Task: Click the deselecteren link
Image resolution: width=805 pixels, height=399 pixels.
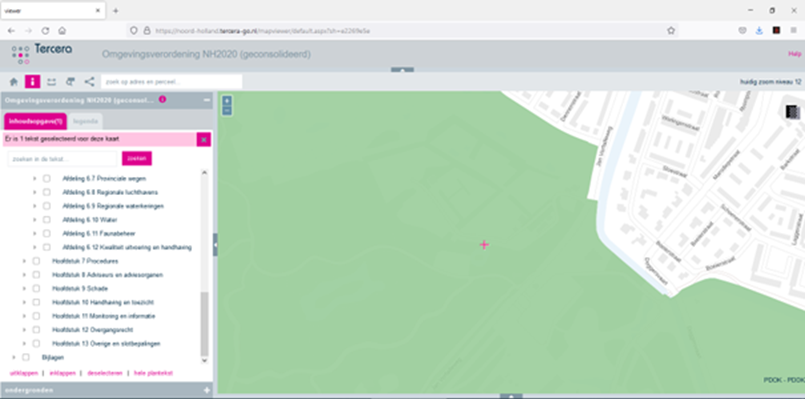Action: (x=105, y=373)
